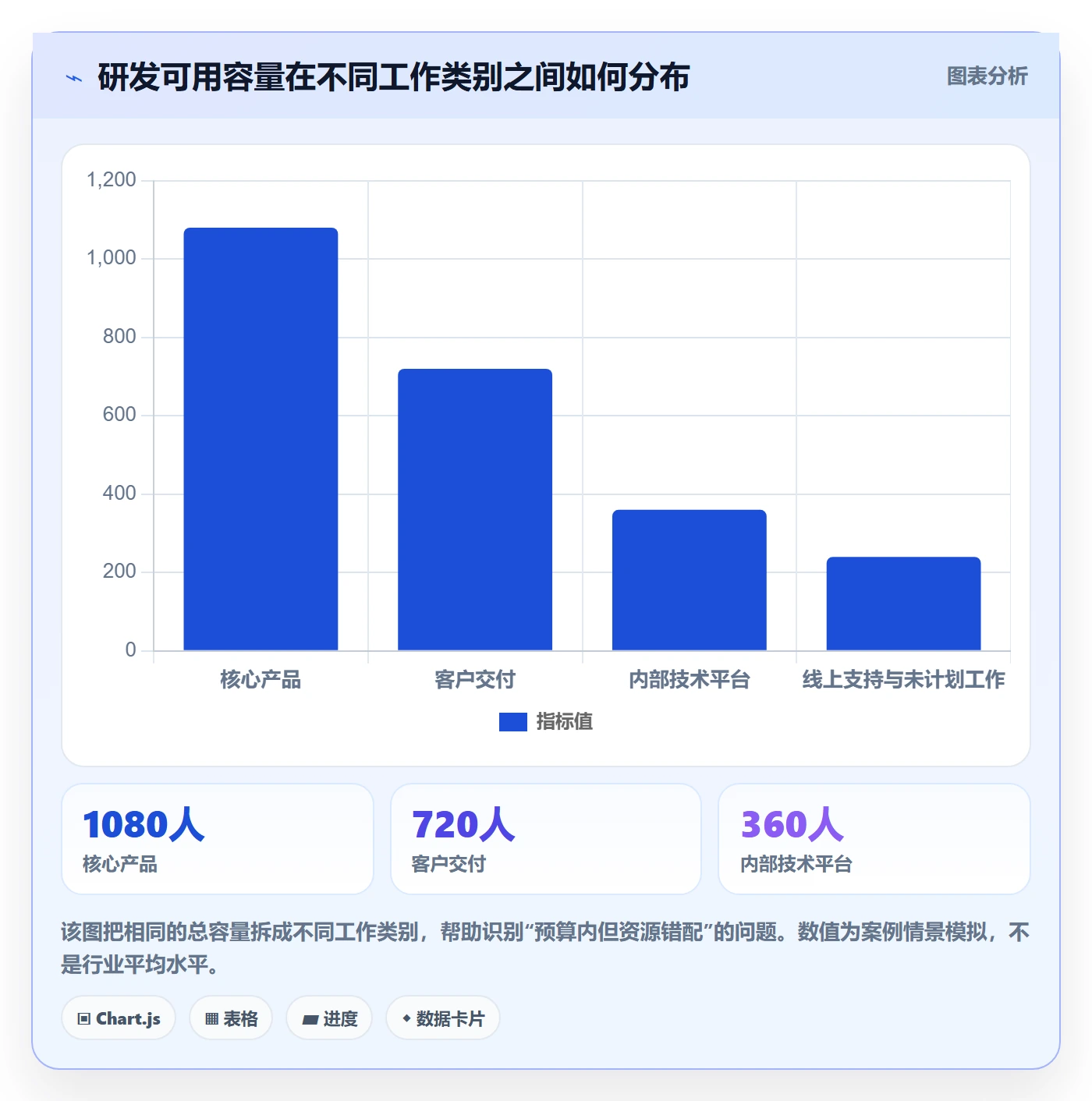The height and width of the screenshot is (1101, 1092).
Task: Click the y-axis value 400
Action: click(119, 494)
